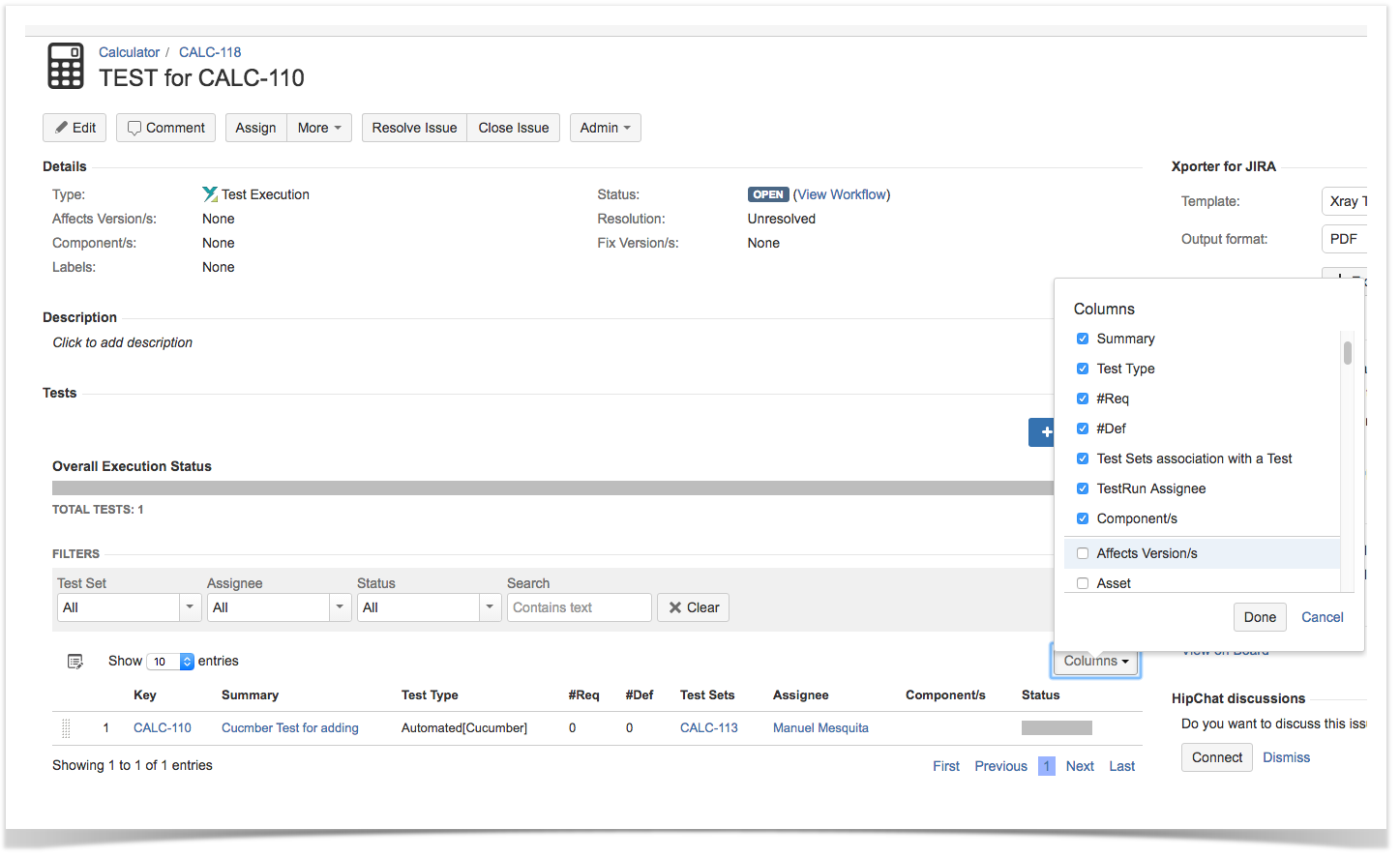The image size is (1400, 857).
Task: Open the Assignee filter dropdown
Action: pyautogui.click(x=279, y=607)
